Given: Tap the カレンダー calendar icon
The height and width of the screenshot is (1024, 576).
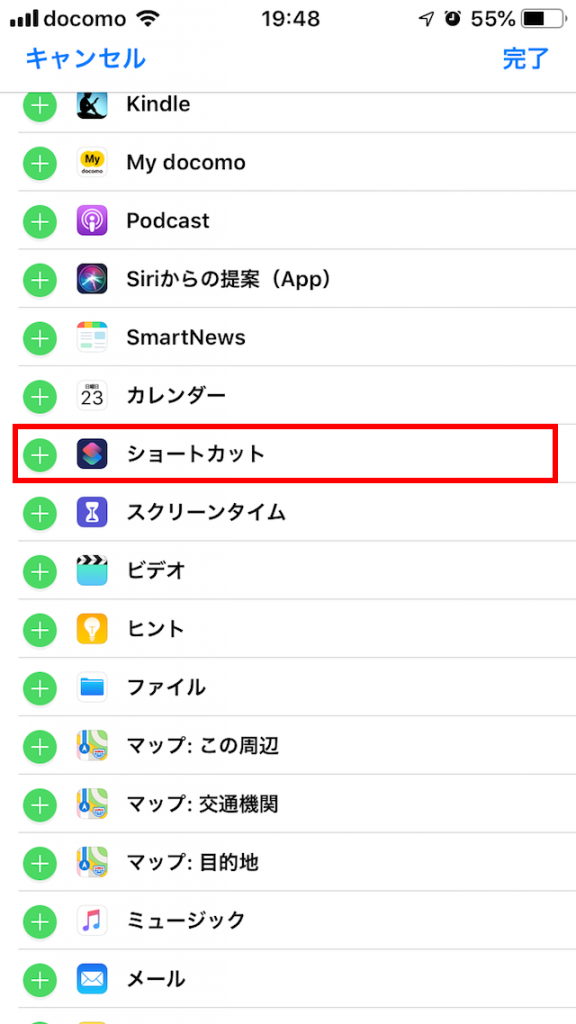Looking at the screenshot, I should coord(92,395).
